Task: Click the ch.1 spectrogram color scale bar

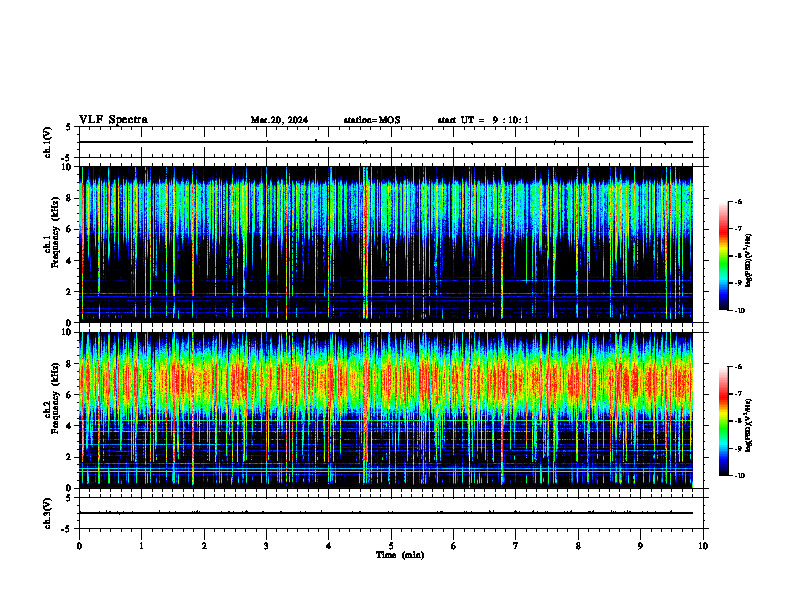Action: click(723, 256)
